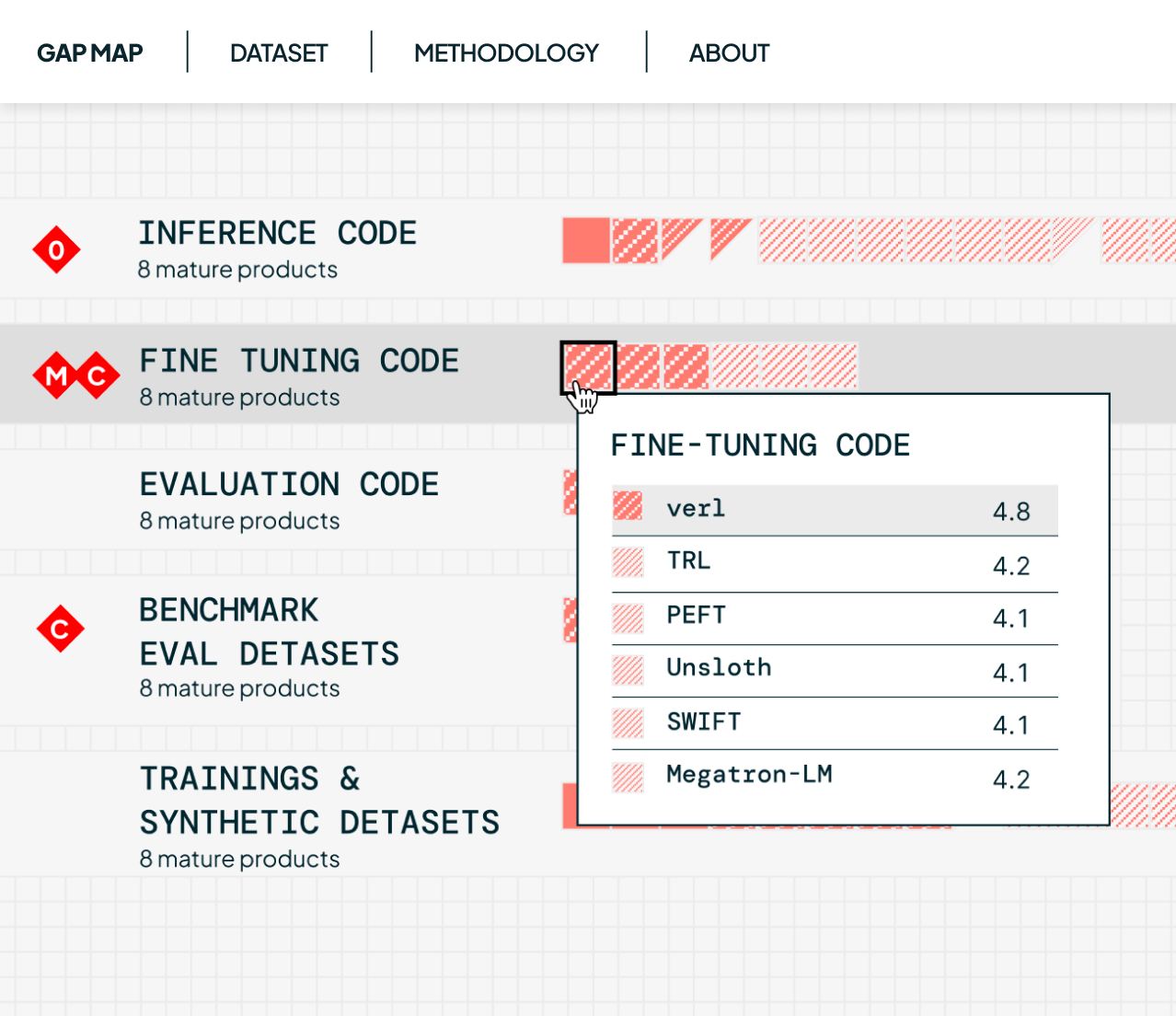Click '8 mature products' under Evaluation Code
The width and height of the screenshot is (1176, 1016).
[x=239, y=521]
